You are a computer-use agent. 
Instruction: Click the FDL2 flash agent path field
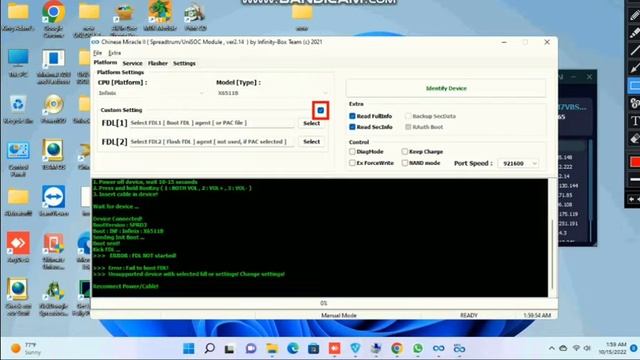click(x=212, y=142)
